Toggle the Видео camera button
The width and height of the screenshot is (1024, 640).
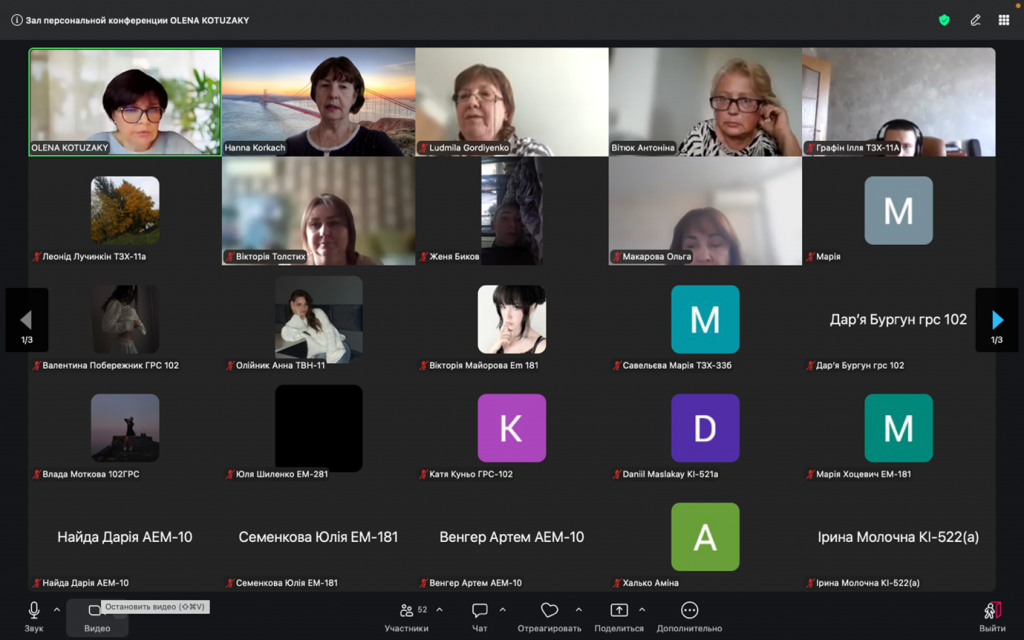coord(97,617)
